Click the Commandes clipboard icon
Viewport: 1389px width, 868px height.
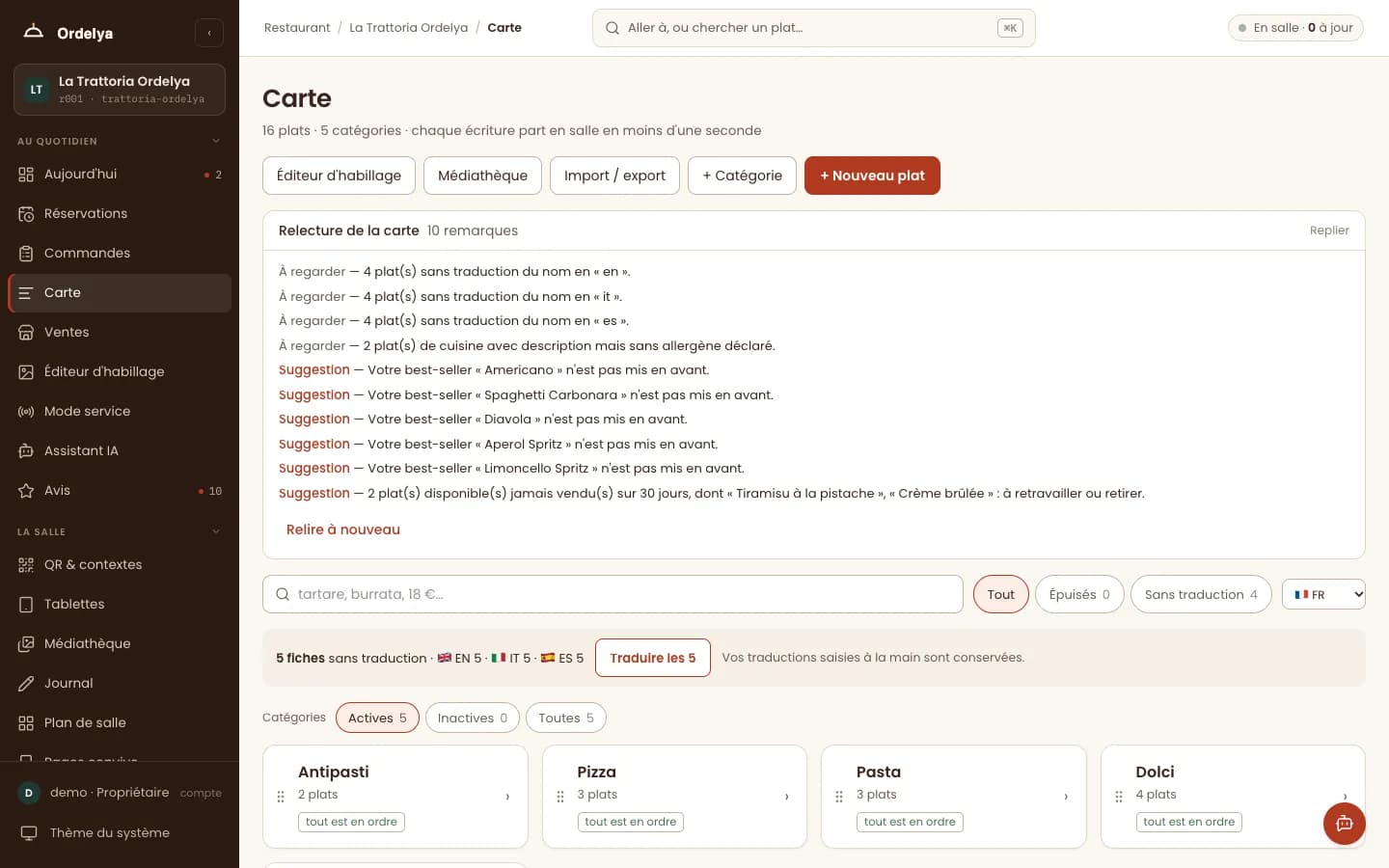(26, 254)
